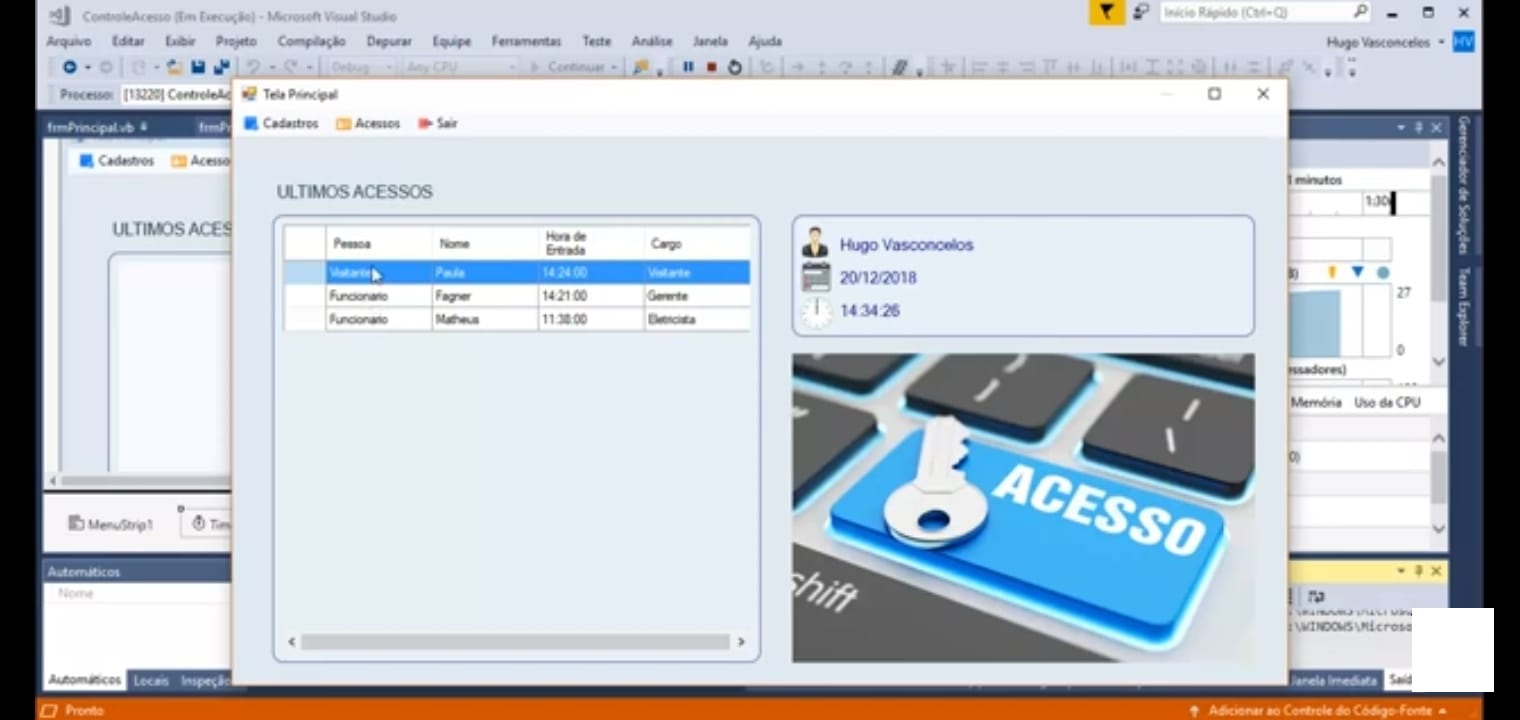The height and width of the screenshot is (720, 1520).
Task: Click Sair menu in Tela Principal window
Action: (438, 123)
